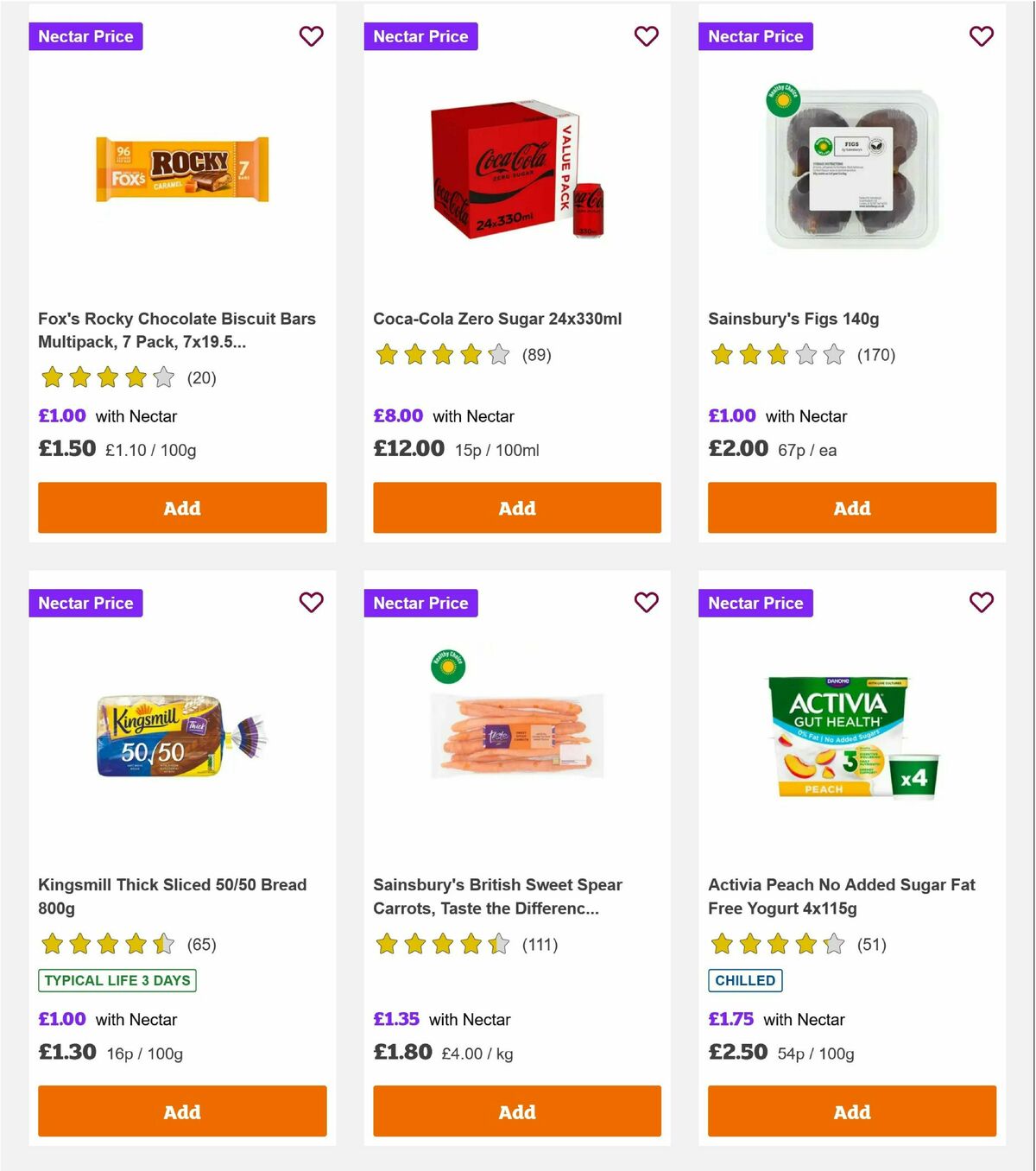This screenshot has width=1036, height=1171.
Task: Favourite Sainsbury's Figs 140g
Action: point(981,36)
